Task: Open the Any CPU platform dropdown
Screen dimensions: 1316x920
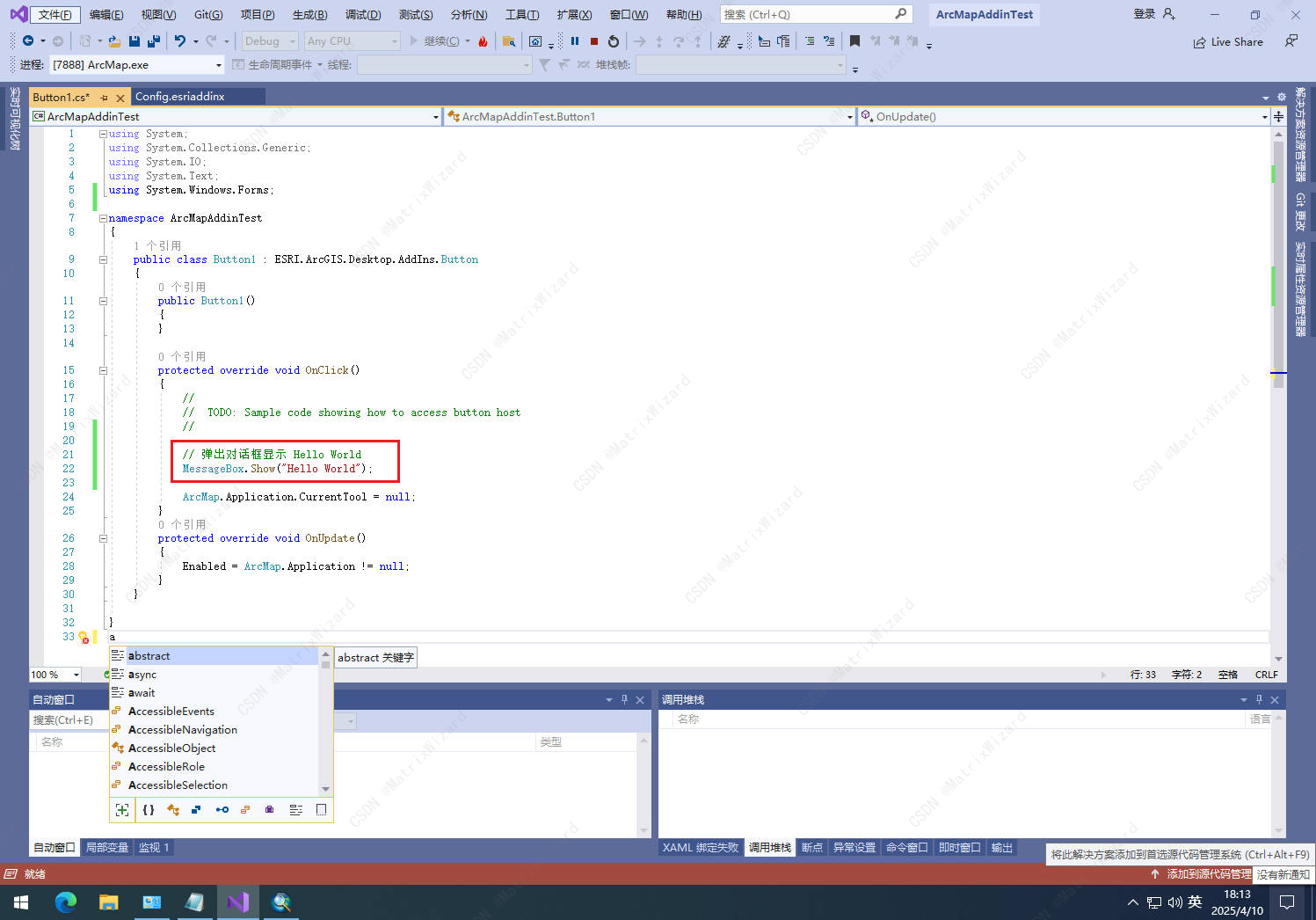Action: pyautogui.click(x=352, y=41)
